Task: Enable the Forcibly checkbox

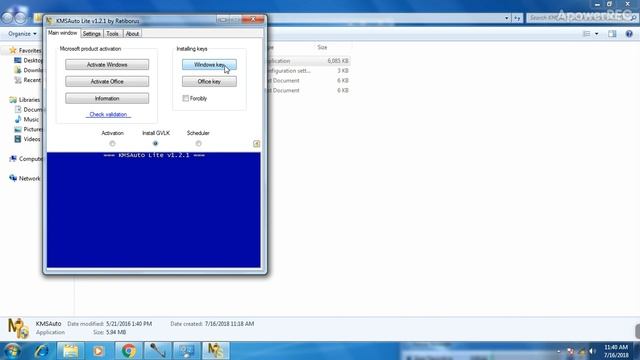Action: click(186, 98)
